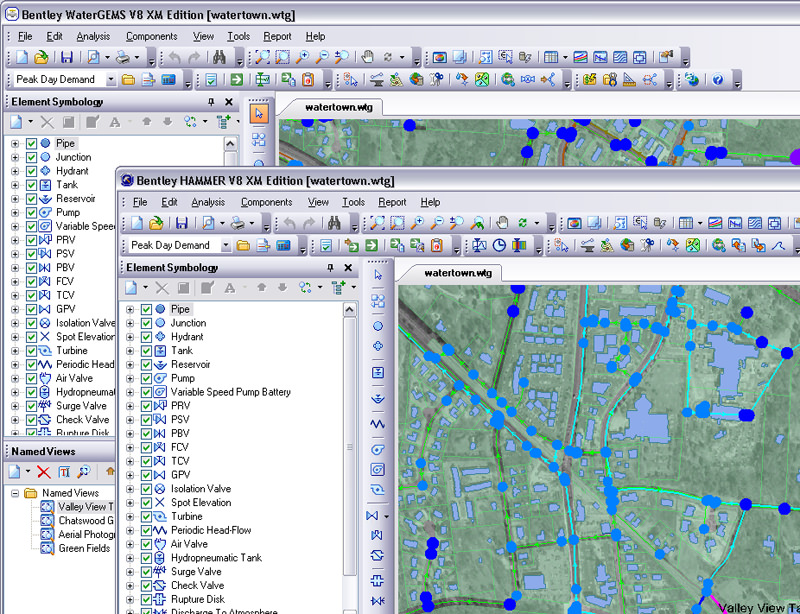800x614 pixels.
Task: Pin HAMMER Element Symbology panel
Action: tap(331, 267)
